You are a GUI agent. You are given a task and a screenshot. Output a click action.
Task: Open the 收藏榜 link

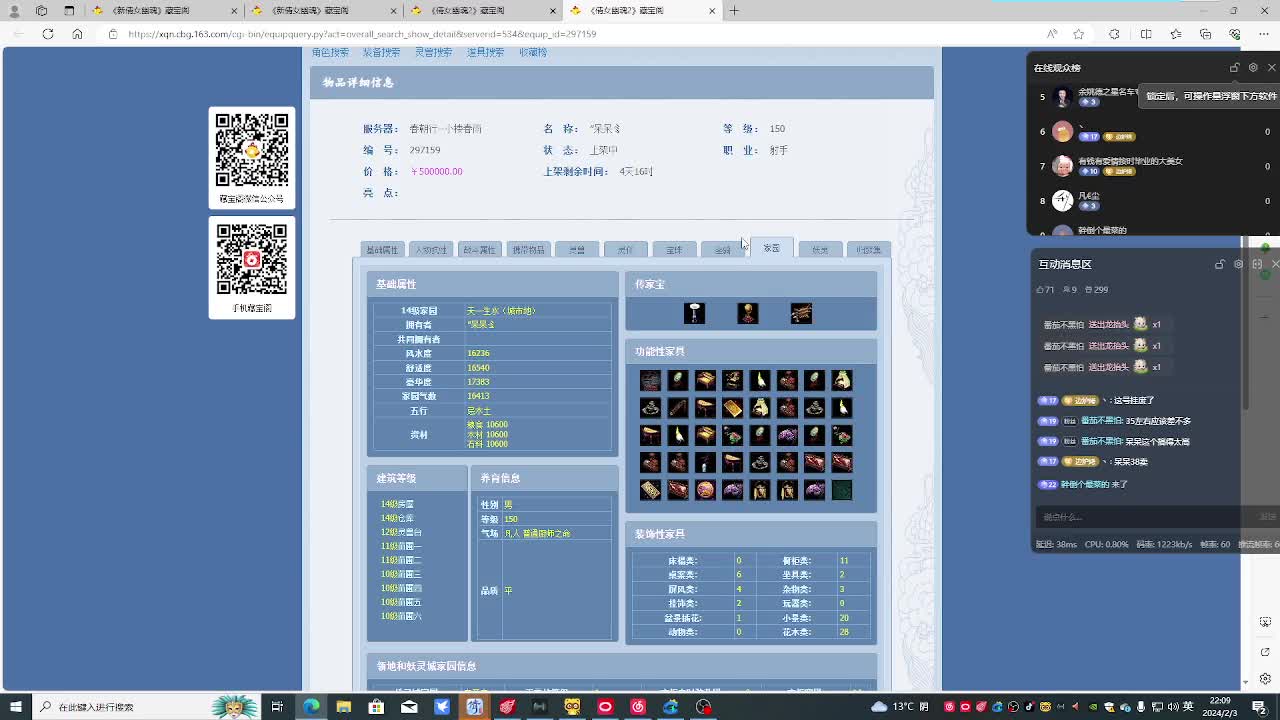533,52
